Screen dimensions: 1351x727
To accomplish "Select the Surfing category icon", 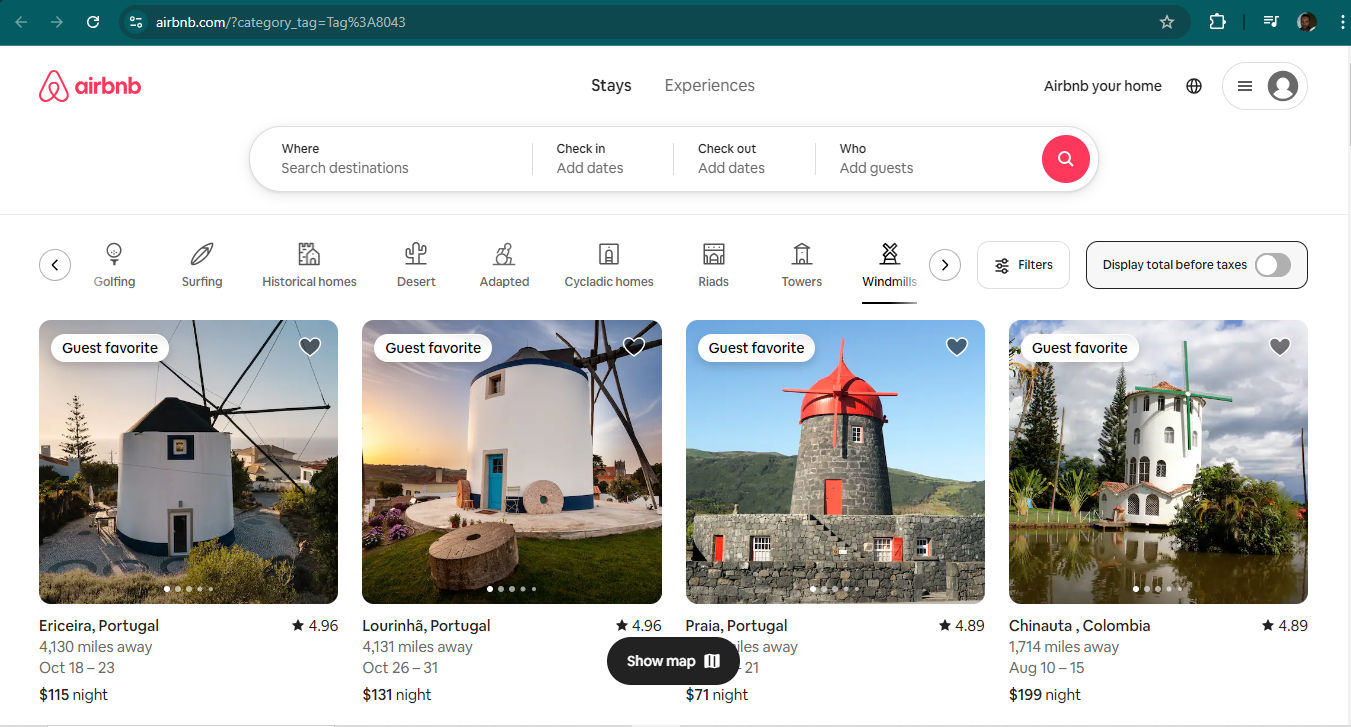I will pos(202,262).
